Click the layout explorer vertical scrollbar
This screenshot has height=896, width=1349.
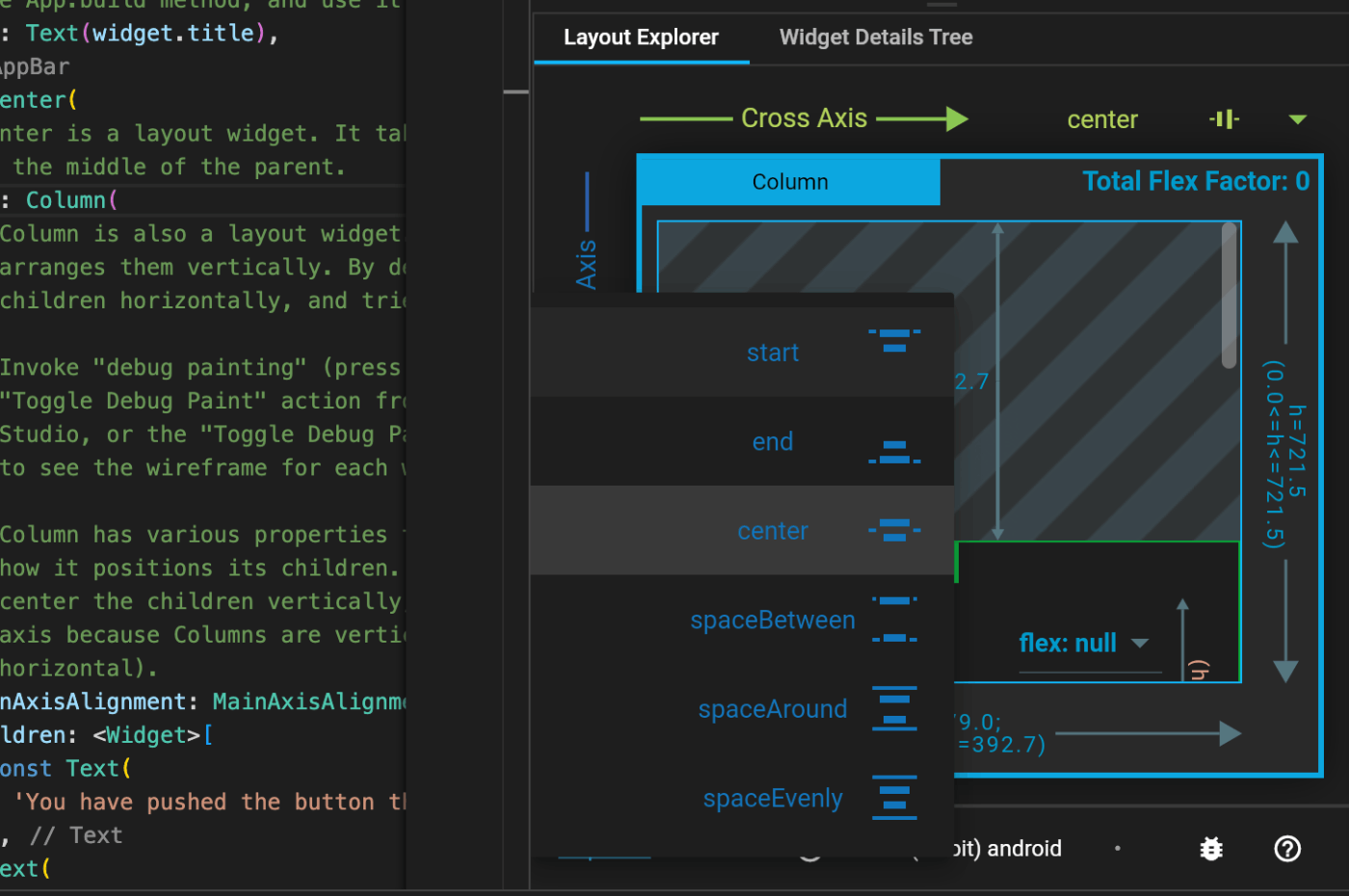(x=1229, y=296)
